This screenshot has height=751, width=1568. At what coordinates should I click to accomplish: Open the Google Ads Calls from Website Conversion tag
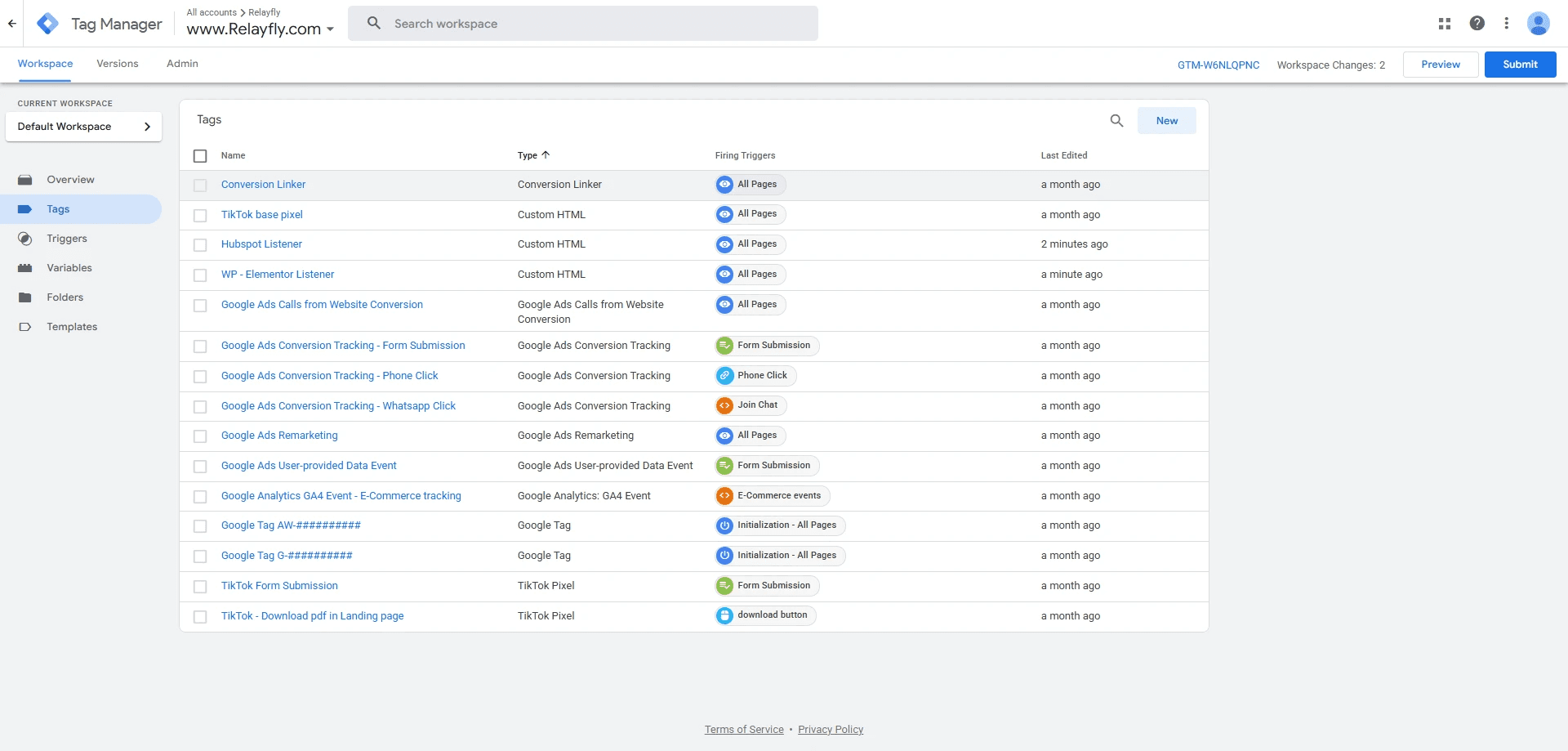pos(322,305)
